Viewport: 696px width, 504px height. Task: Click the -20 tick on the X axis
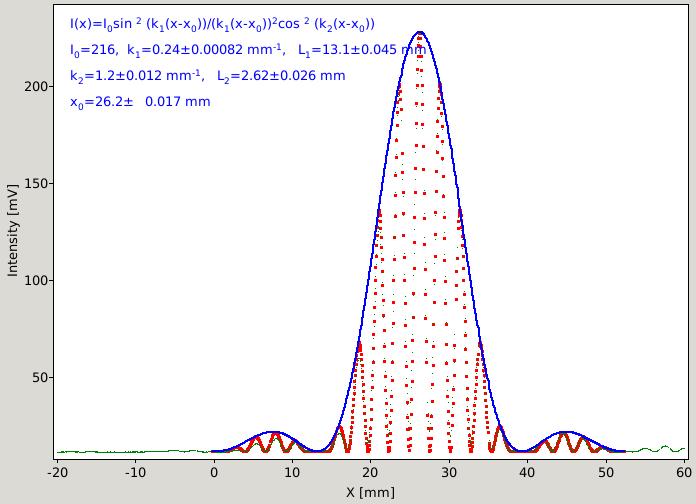pyautogui.click(x=58, y=472)
